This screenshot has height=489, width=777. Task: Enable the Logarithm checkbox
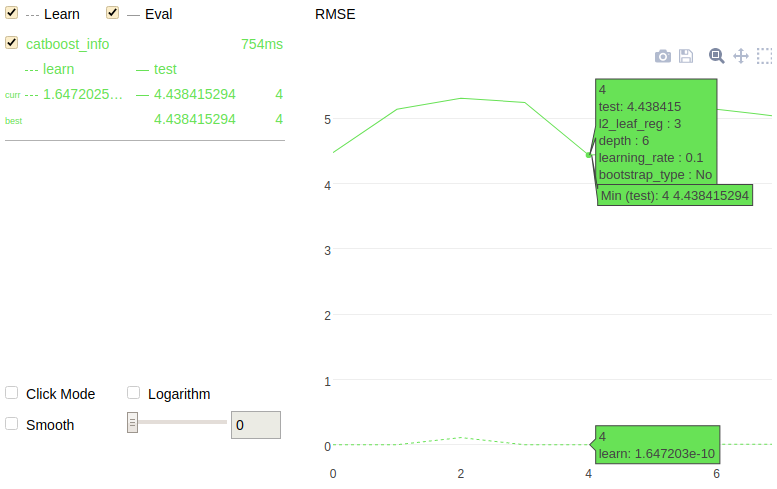pyautogui.click(x=134, y=393)
